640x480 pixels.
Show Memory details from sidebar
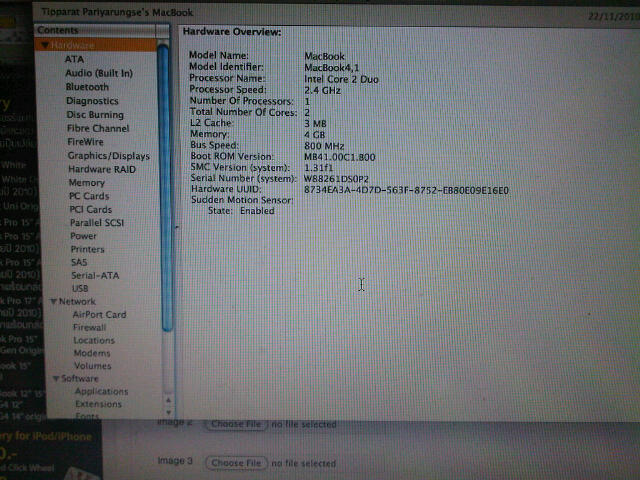coord(87,183)
